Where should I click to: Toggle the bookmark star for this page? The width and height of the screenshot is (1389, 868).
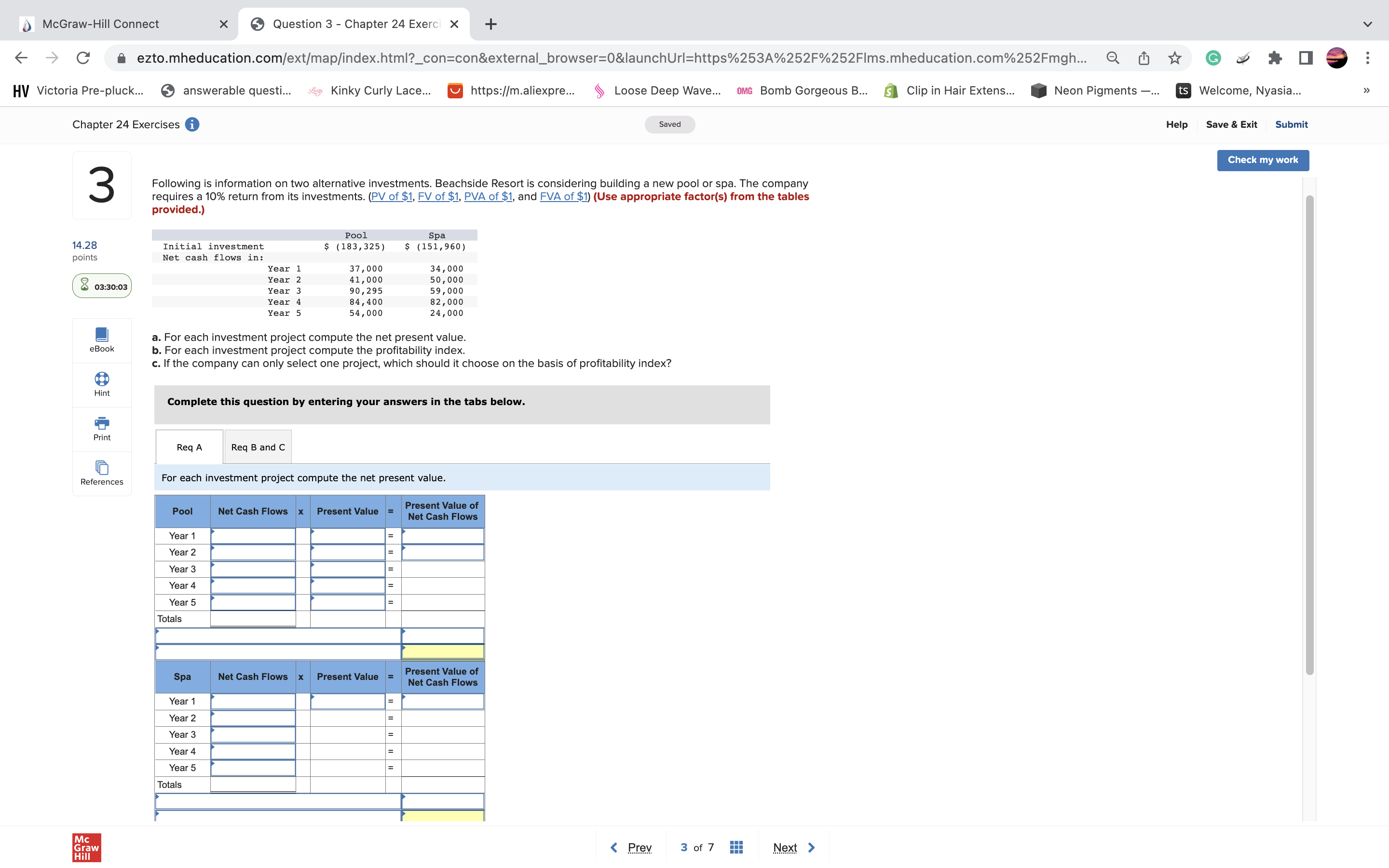[1173, 57]
